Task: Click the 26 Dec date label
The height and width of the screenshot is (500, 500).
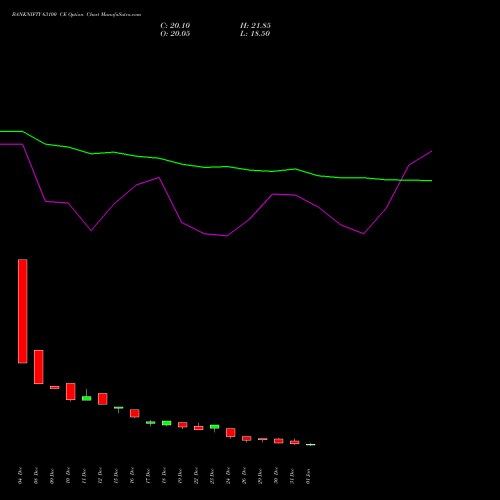Action: [x=244, y=476]
